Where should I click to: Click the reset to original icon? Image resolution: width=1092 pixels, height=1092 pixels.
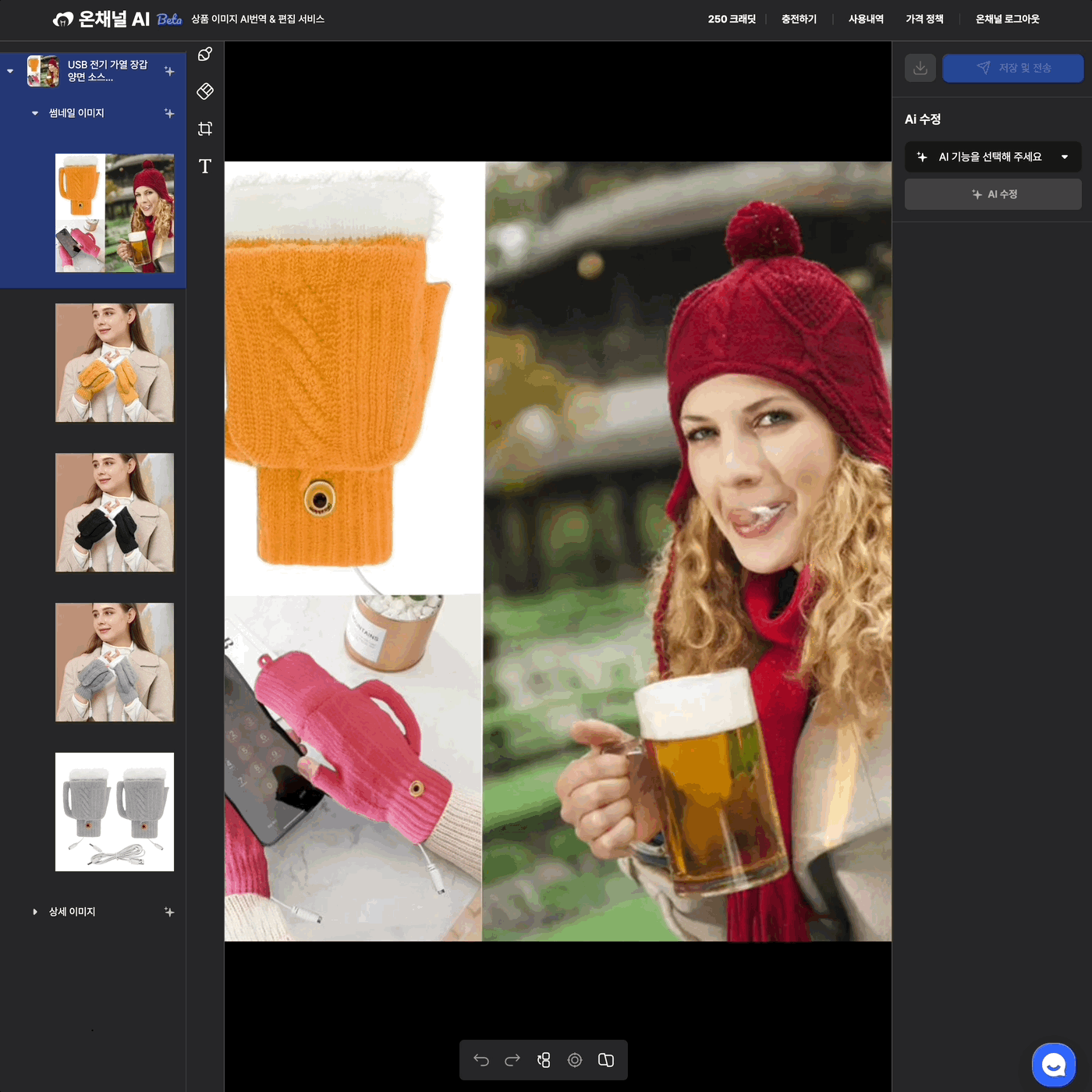(x=544, y=1060)
